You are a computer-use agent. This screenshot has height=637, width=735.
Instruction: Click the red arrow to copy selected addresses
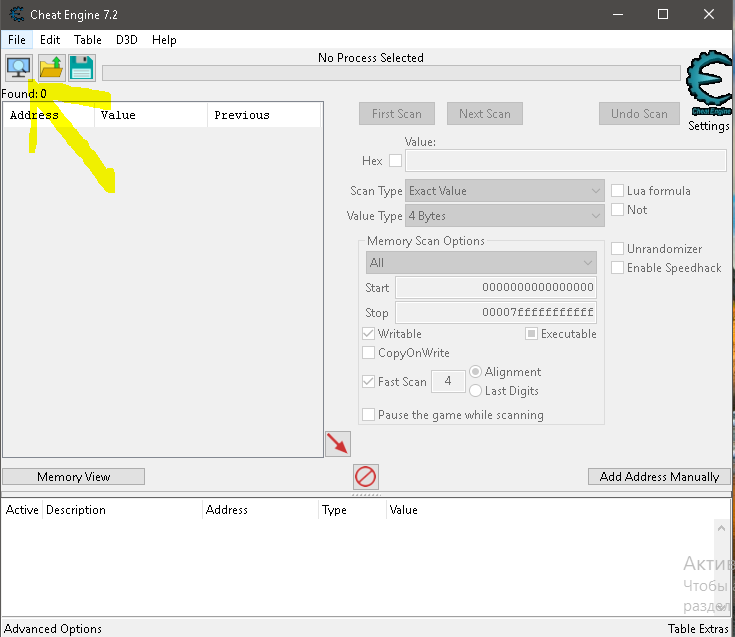pyautogui.click(x=338, y=444)
